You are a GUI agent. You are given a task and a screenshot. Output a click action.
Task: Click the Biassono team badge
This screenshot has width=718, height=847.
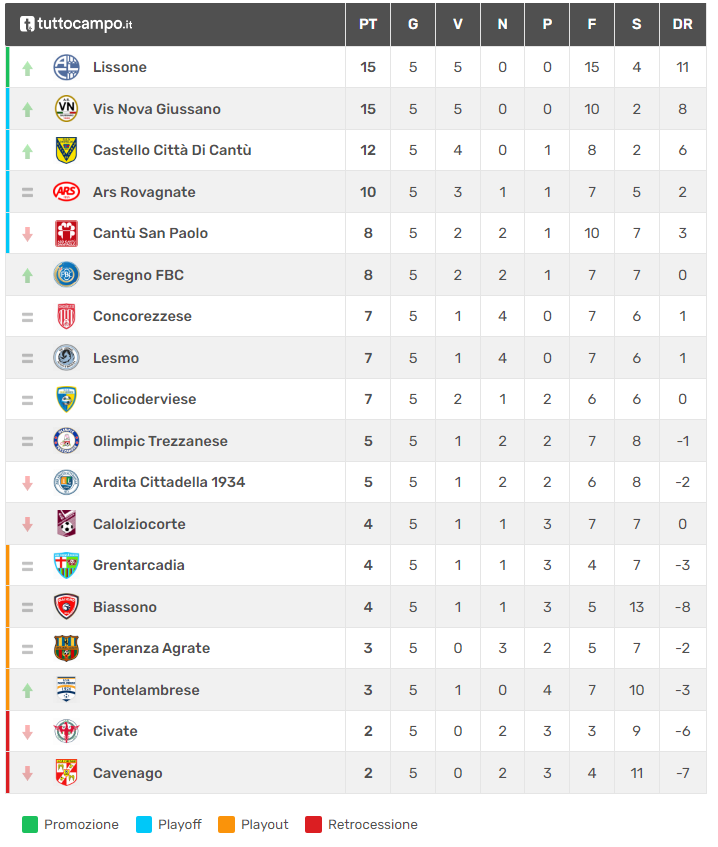66,607
